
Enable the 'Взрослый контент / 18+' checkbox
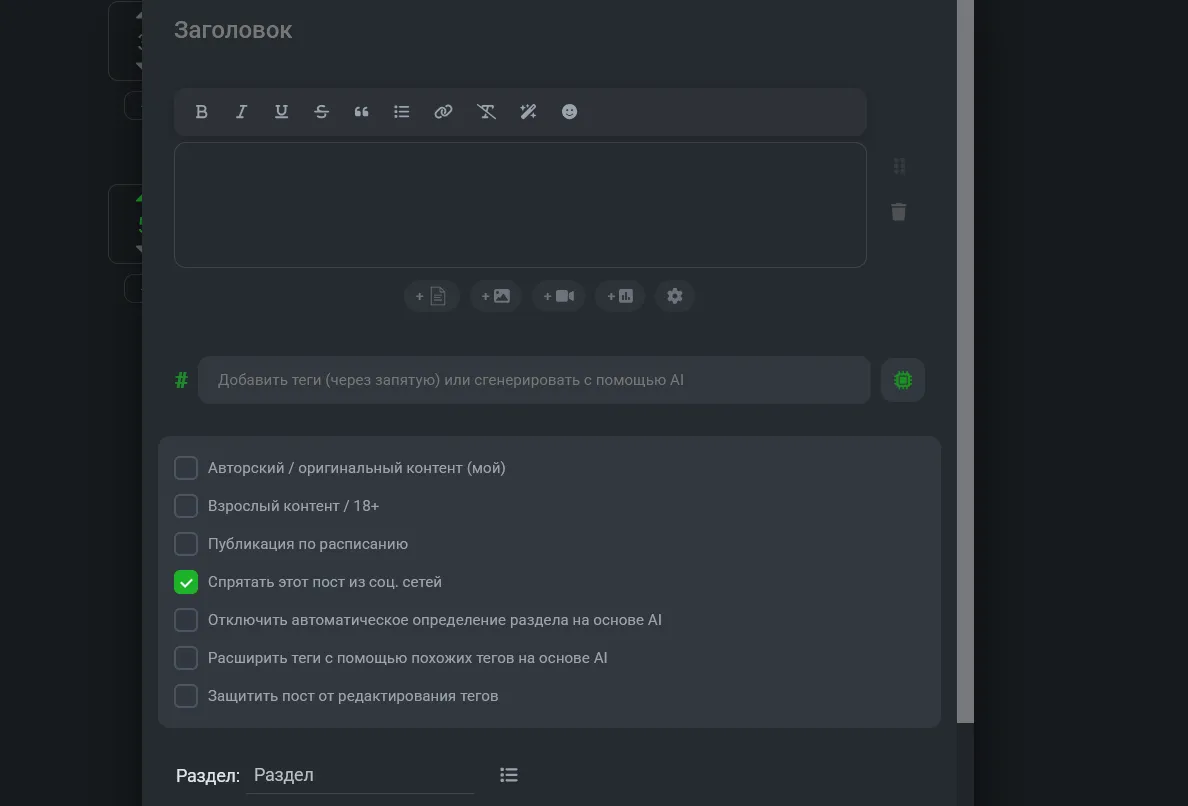[186, 506]
